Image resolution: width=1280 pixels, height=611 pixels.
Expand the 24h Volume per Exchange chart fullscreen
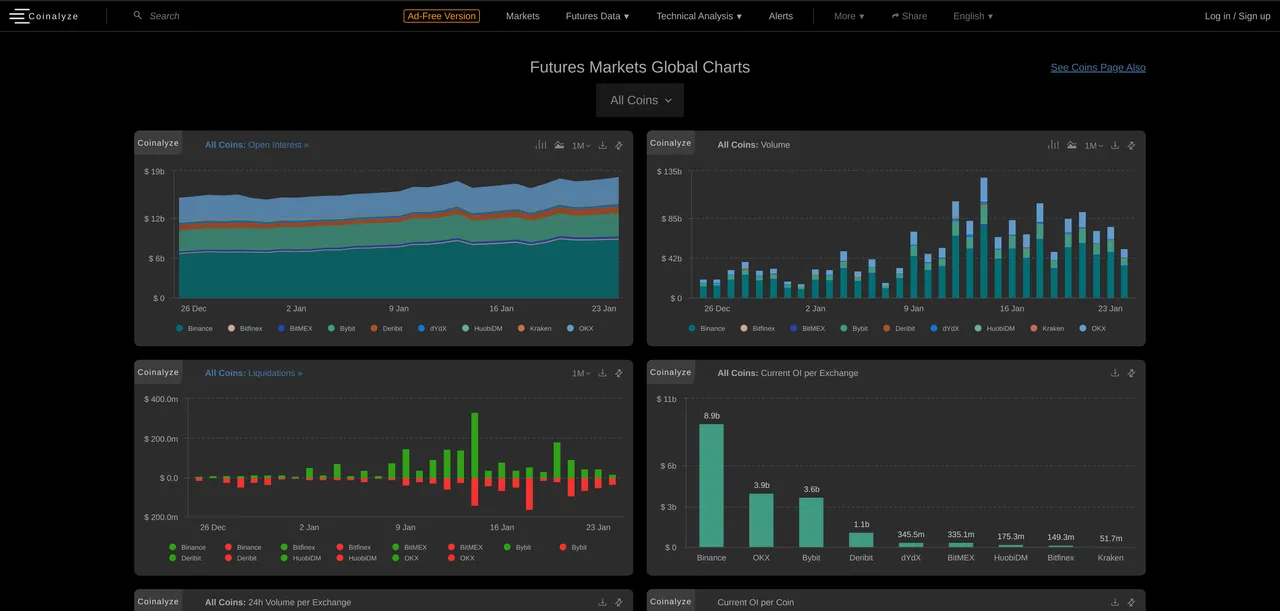(619, 602)
